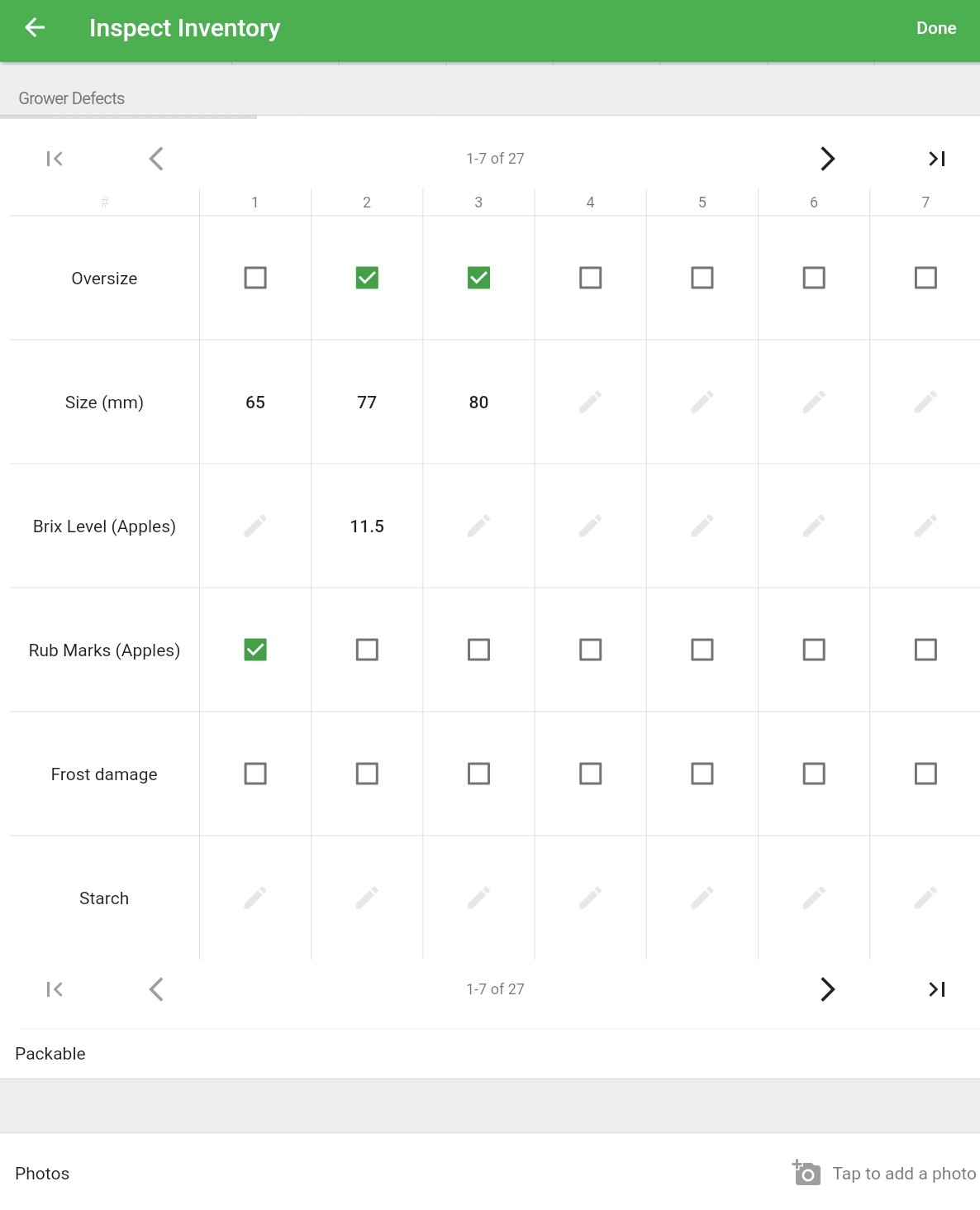Screen dimensions: 980x1210
Task: Go back using the header arrow
Action: (x=35, y=28)
